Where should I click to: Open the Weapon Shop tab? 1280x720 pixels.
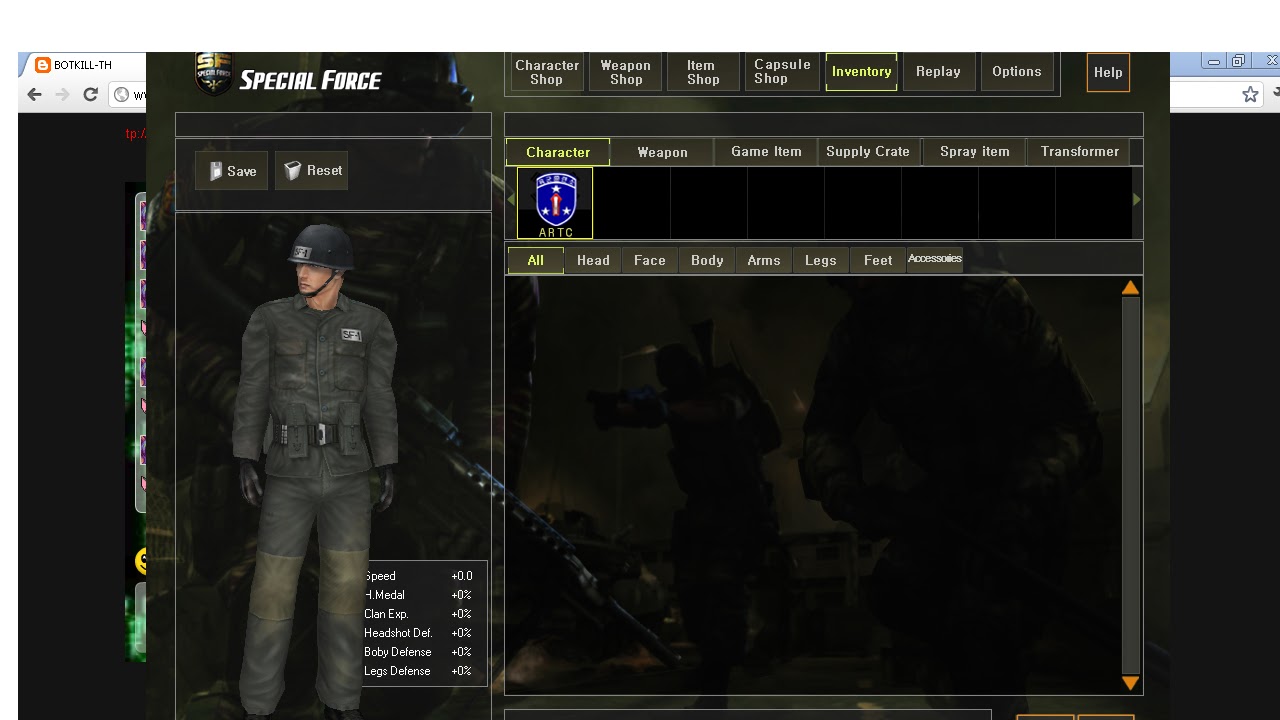[x=625, y=72]
